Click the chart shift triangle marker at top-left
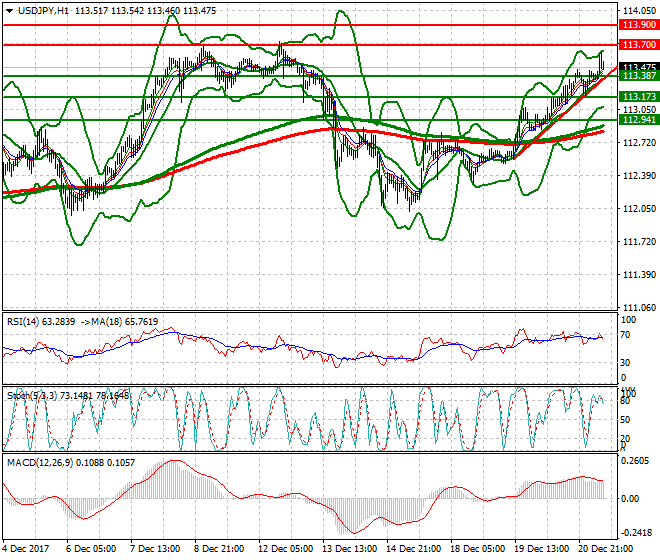 (7, 10)
